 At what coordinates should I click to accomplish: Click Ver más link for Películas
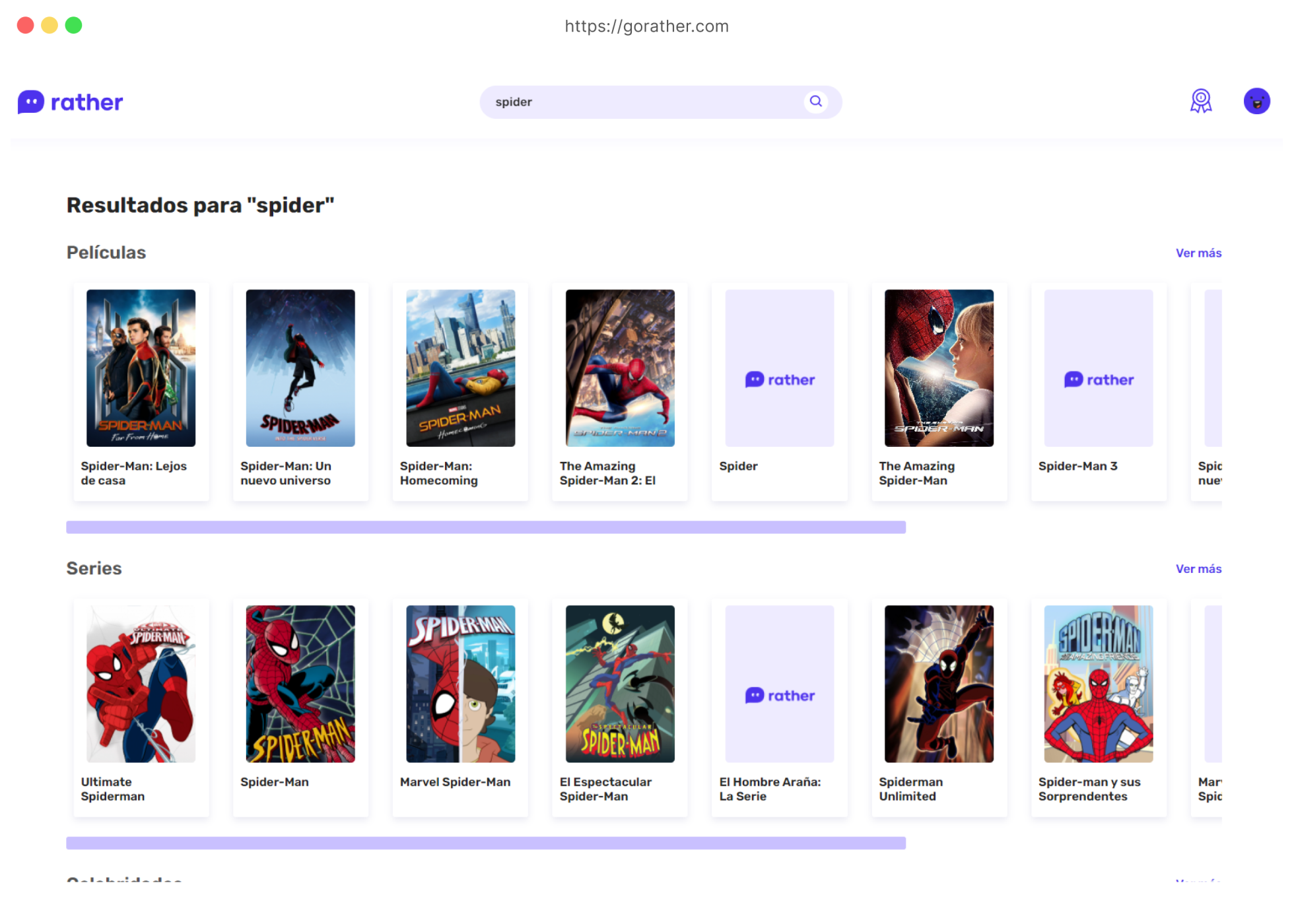point(1198,253)
